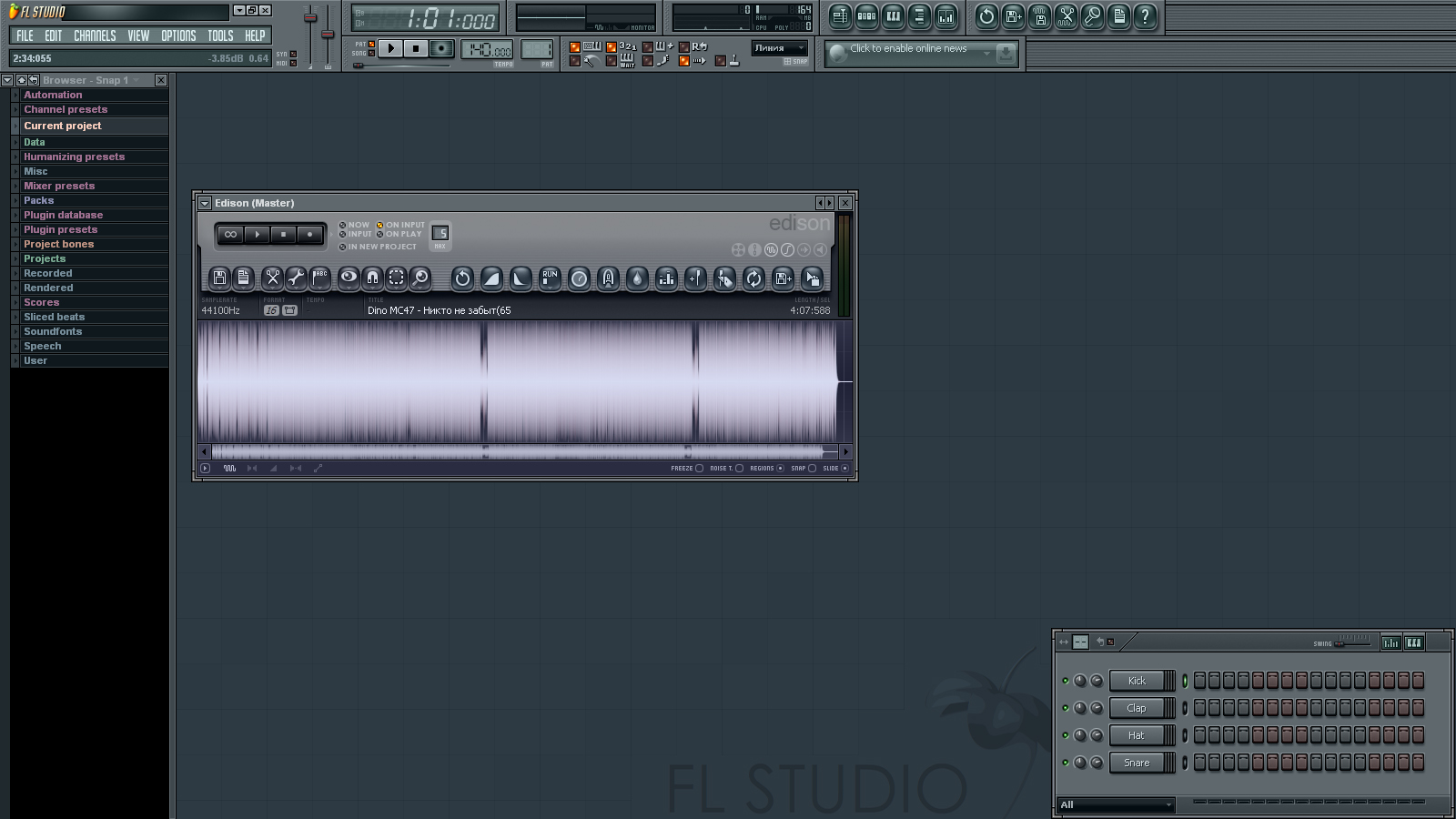
Task: Open Edison tools wrench icon
Action: [x=296, y=278]
